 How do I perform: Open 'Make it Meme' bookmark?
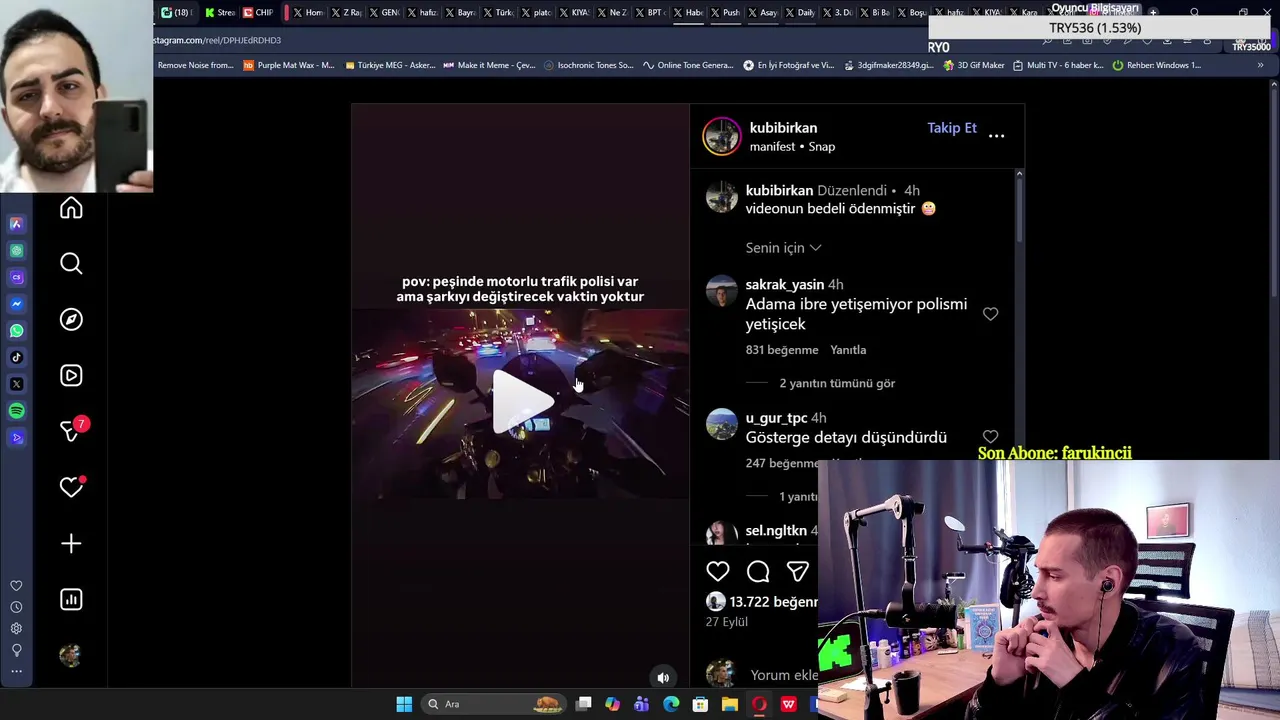[490, 65]
